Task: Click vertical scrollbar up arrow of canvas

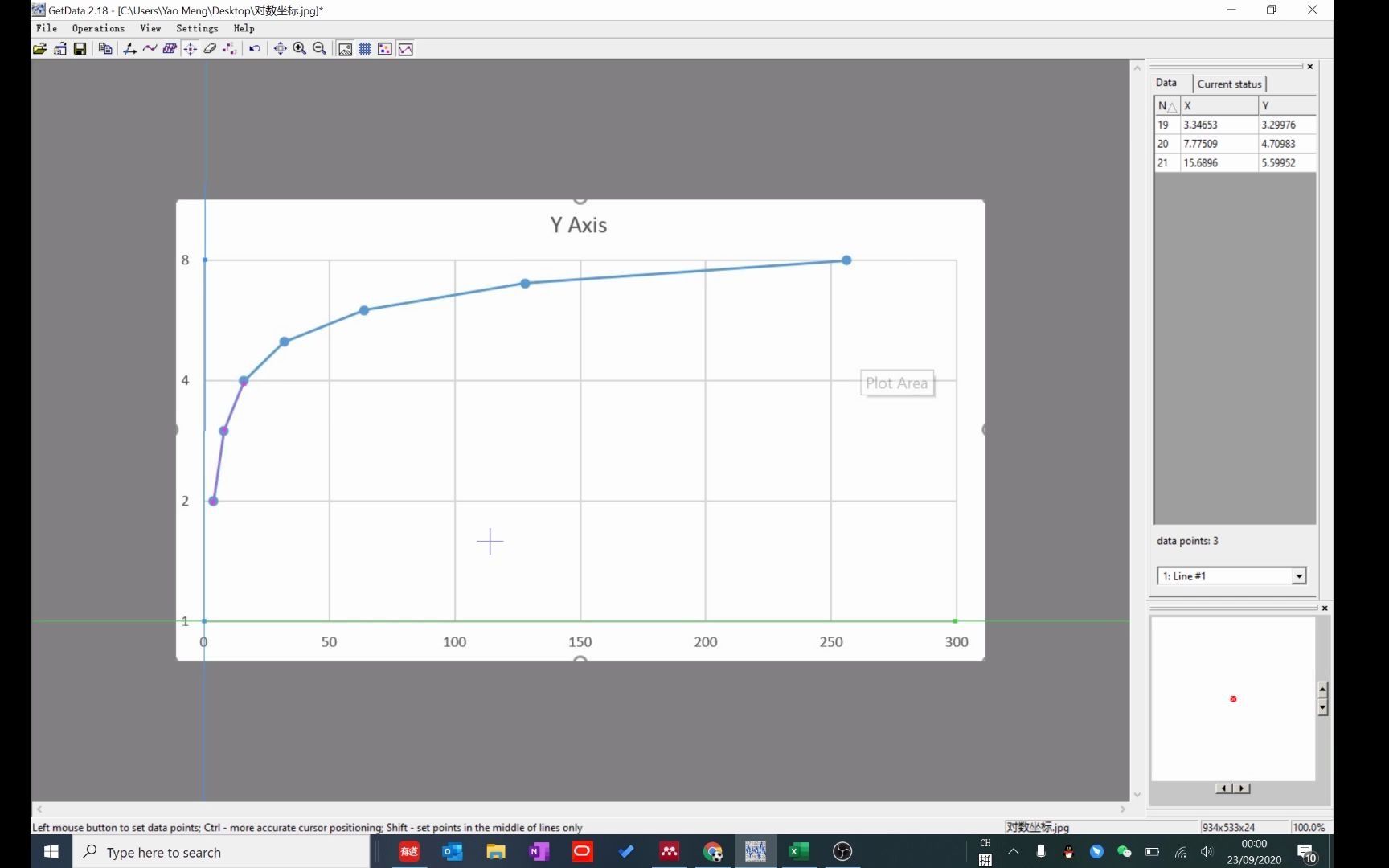Action: click(1137, 68)
